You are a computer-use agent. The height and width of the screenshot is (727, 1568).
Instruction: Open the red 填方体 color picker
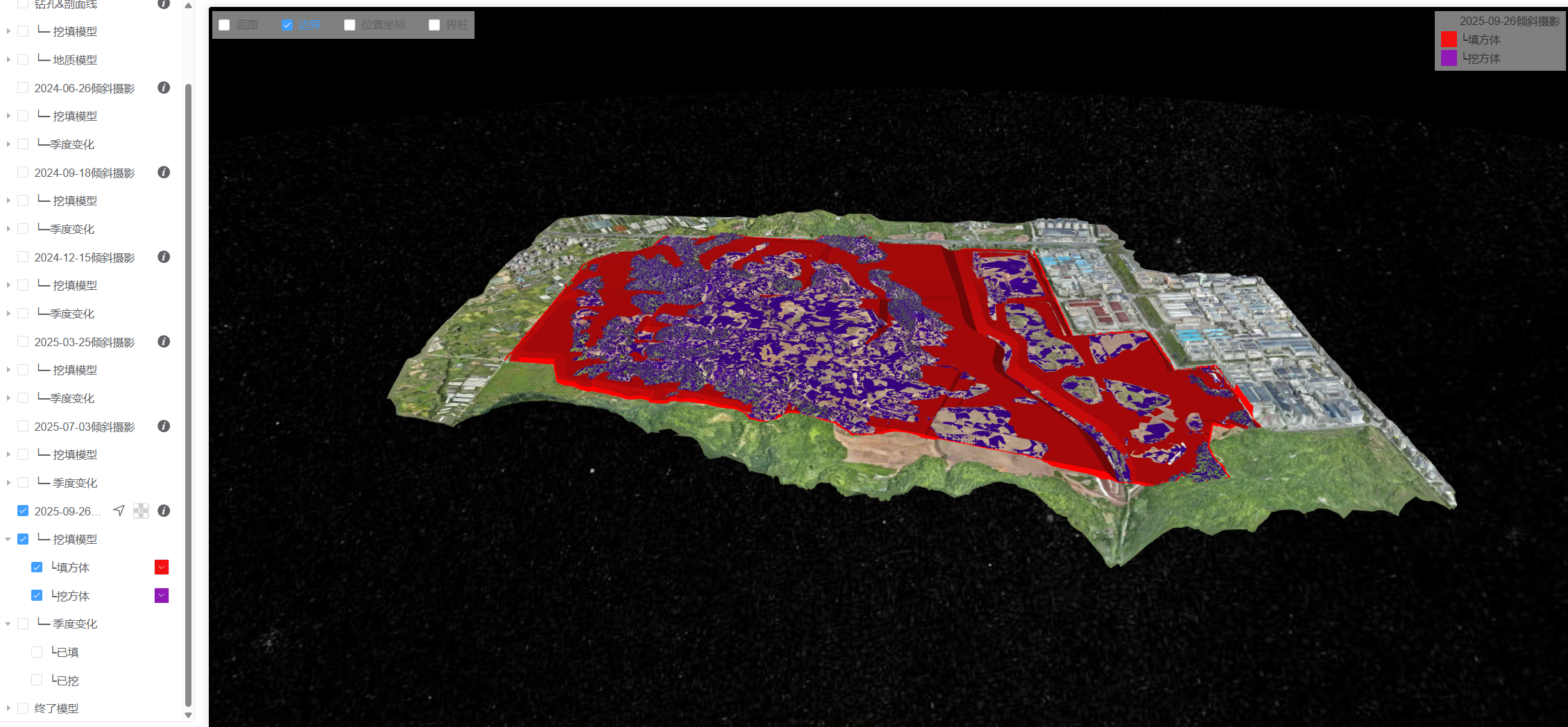pos(162,567)
